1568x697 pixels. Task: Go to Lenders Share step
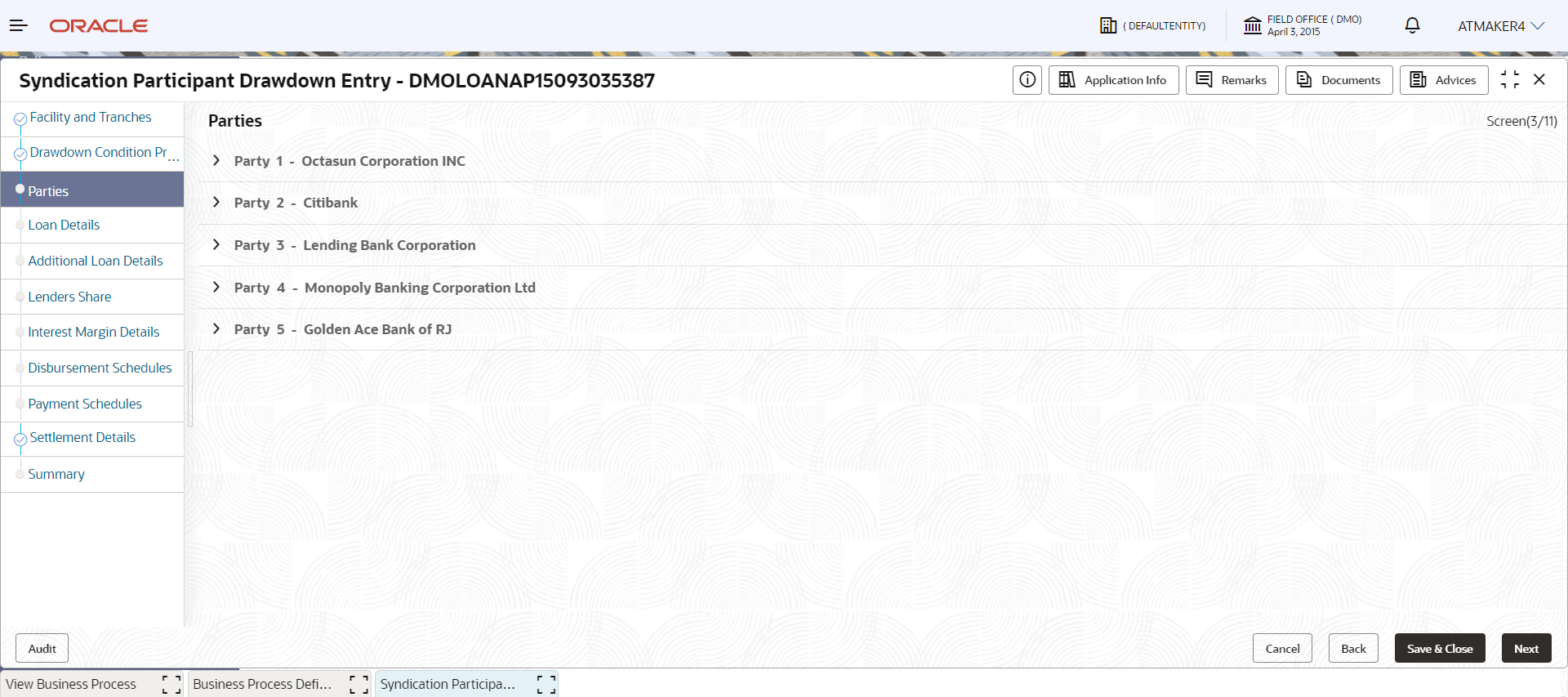pos(69,297)
